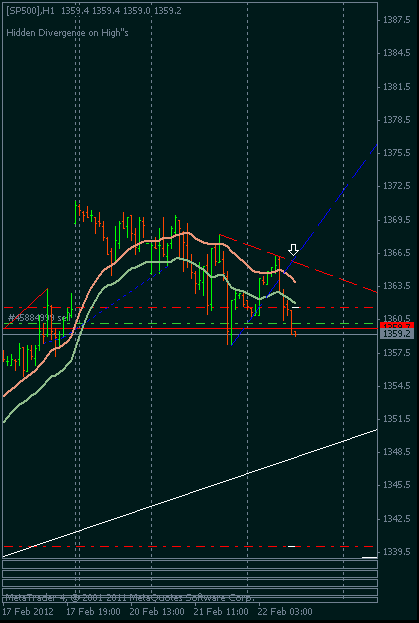Click the '22 Feb 03:00' time axis label
This screenshot has height=623, width=419.
point(286,611)
